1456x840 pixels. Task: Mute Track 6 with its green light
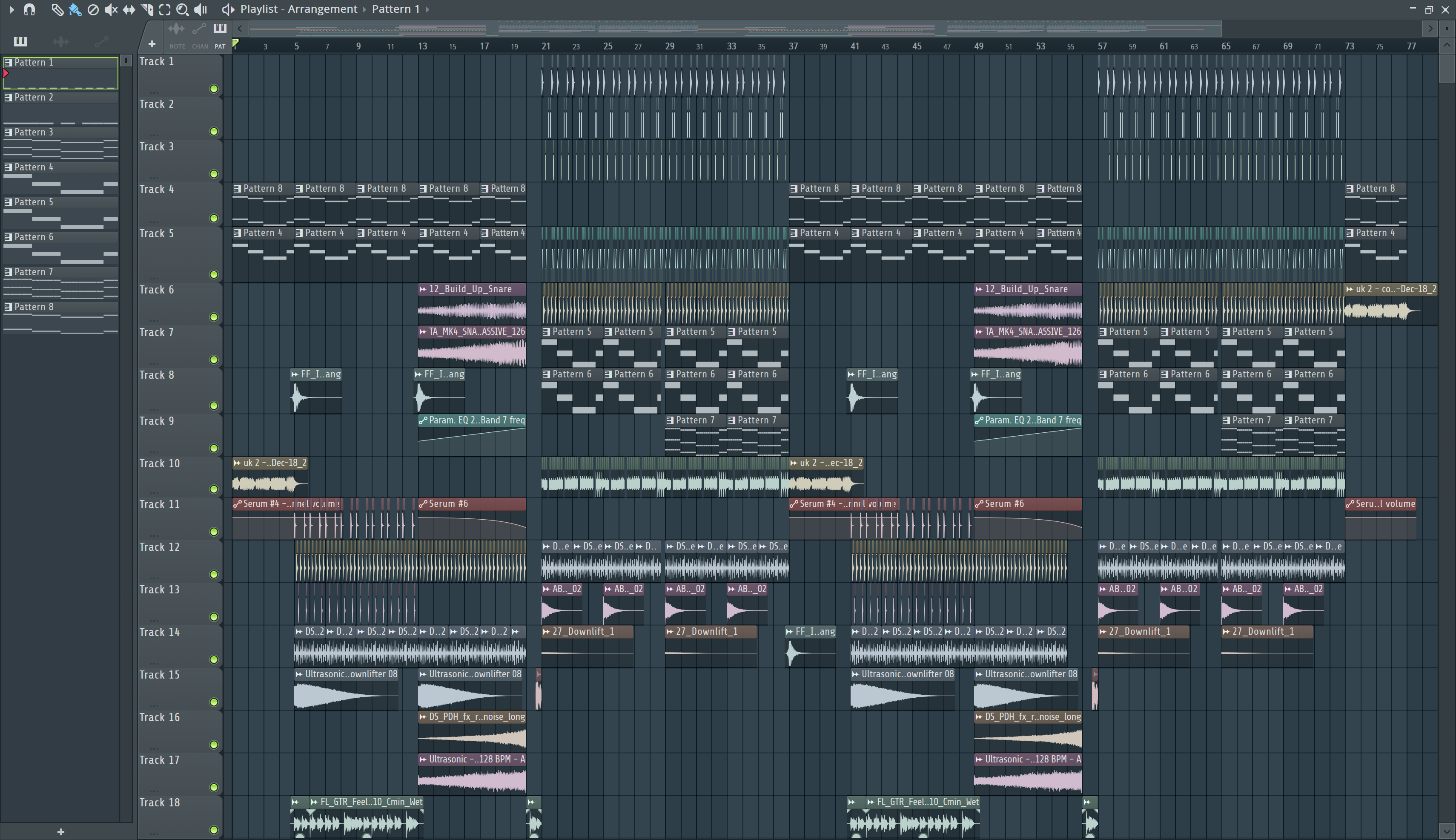pos(214,317)
